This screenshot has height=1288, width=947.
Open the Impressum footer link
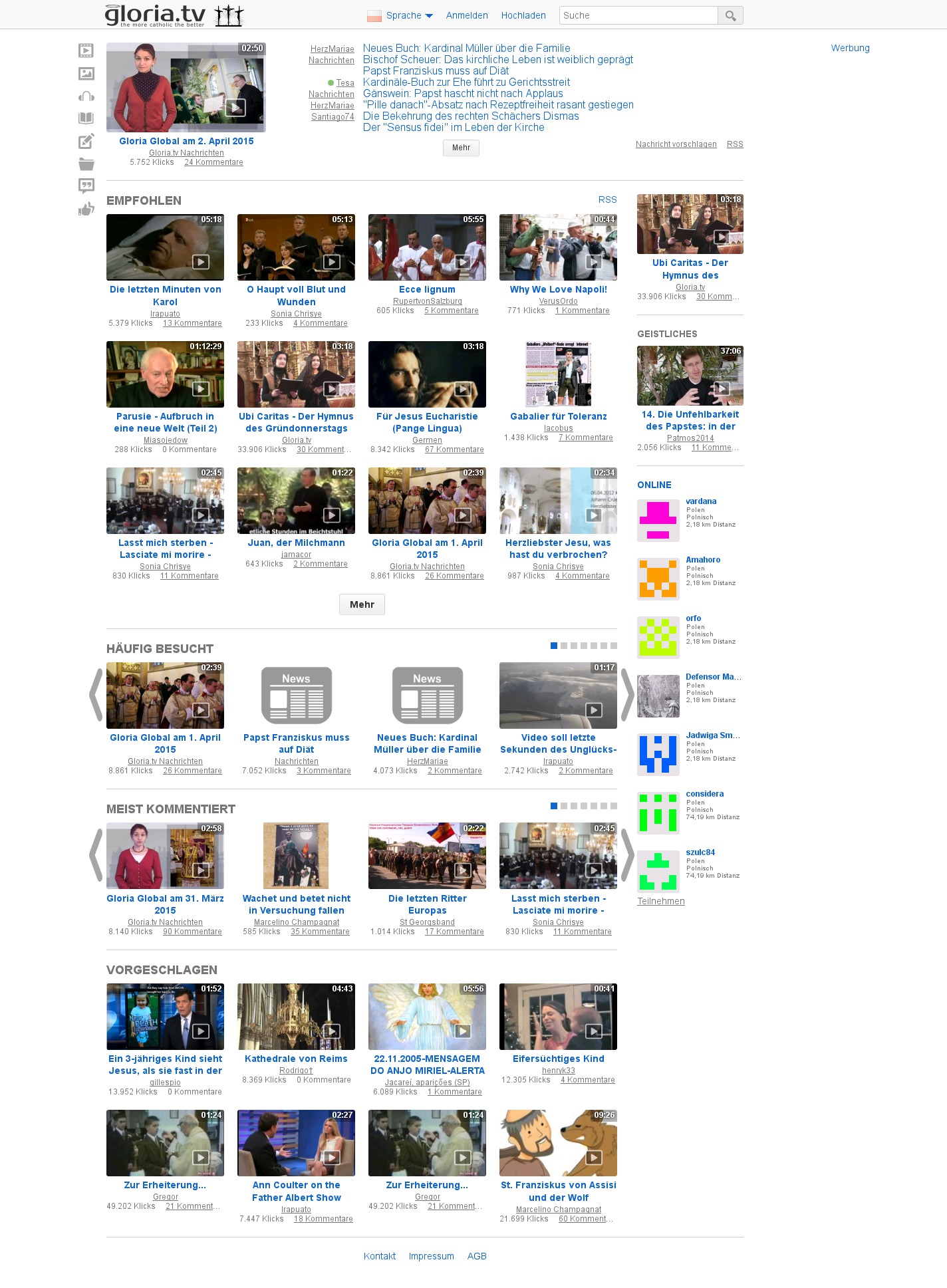(432, 1256)
